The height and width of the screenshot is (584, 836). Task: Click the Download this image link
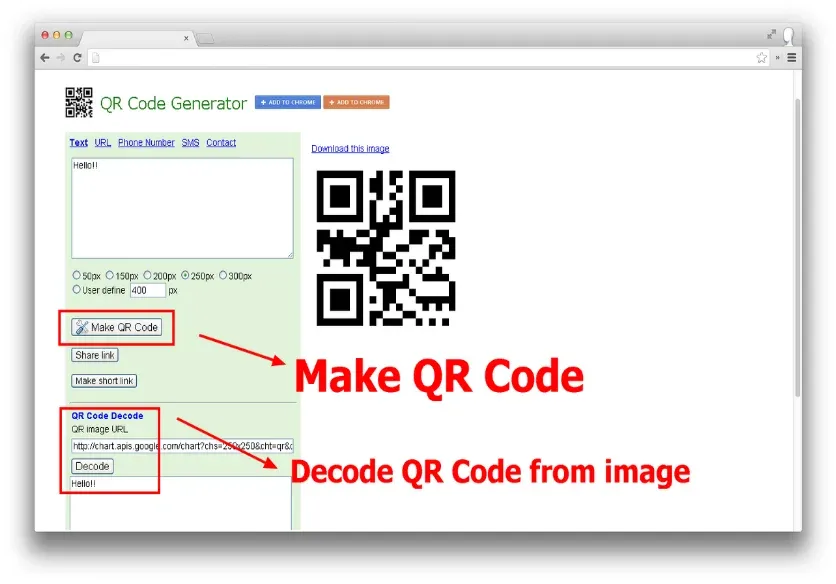coord(350,148)
